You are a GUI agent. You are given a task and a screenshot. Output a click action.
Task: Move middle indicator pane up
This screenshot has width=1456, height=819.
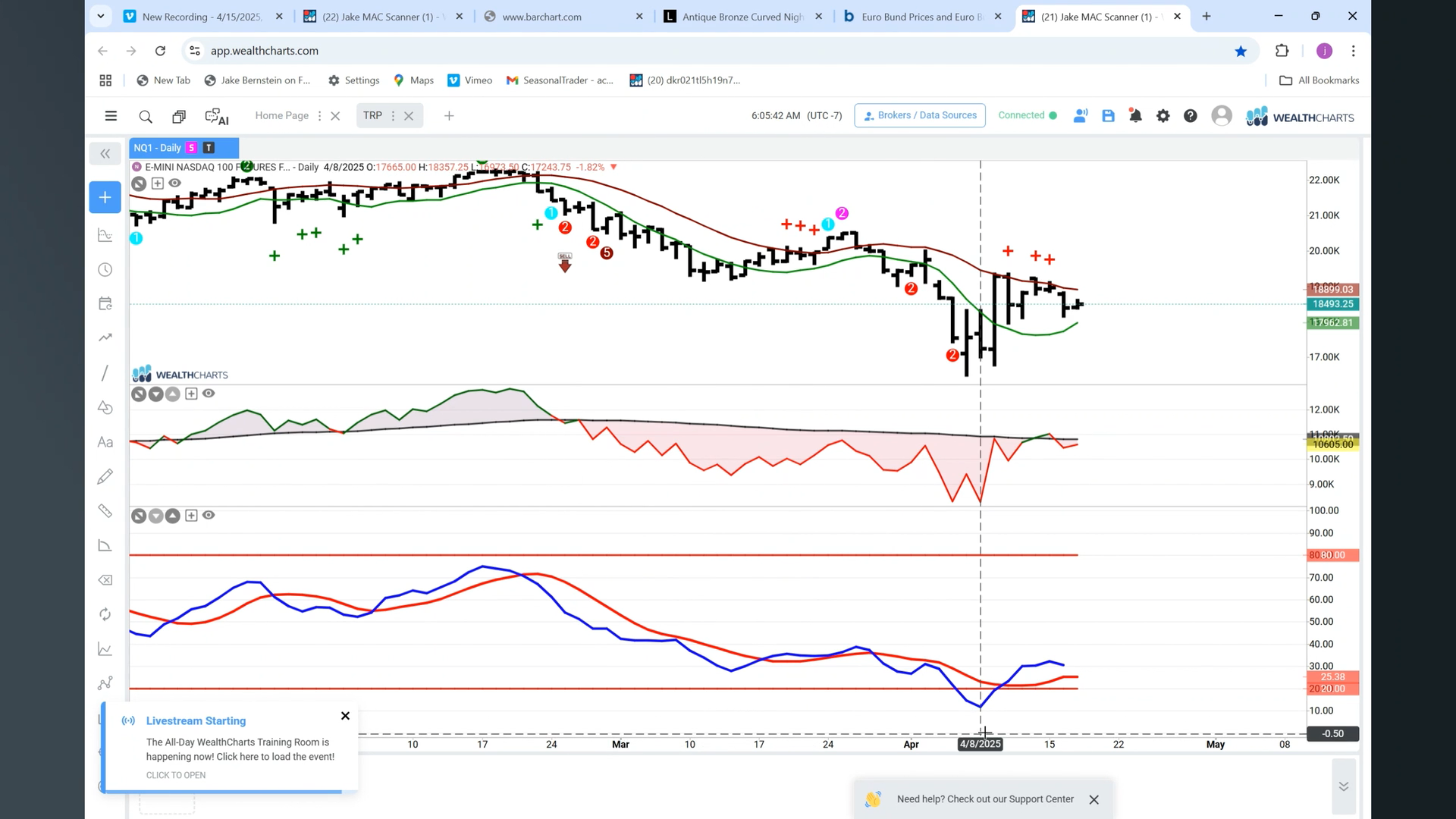(173, 394)
